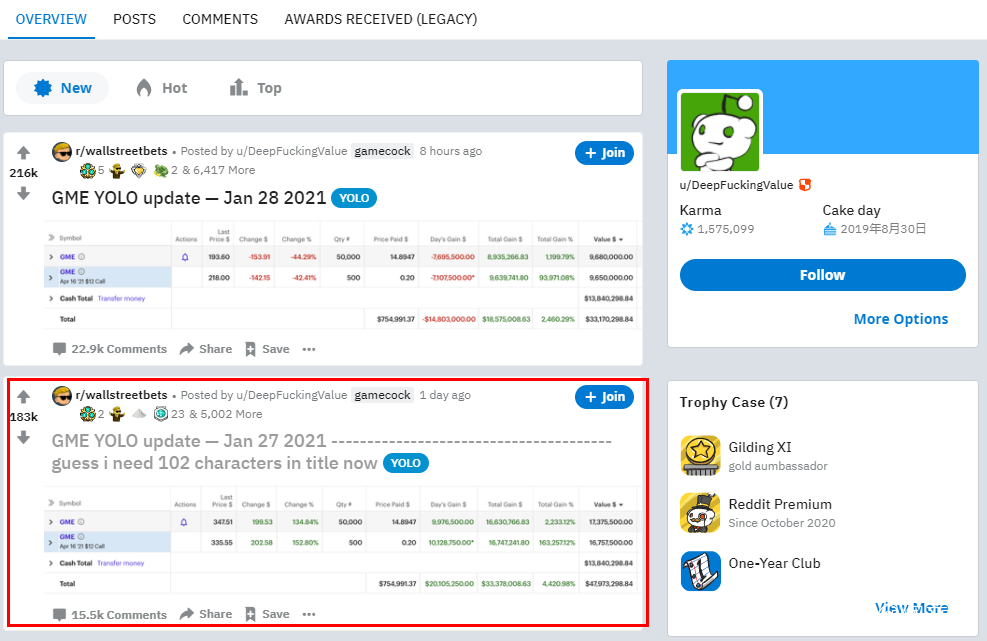Screen dimensions: 987x641
Task: Open more options ellipsis on Jan 28 post
Action: pyautogui.click(x=308, y=349)
